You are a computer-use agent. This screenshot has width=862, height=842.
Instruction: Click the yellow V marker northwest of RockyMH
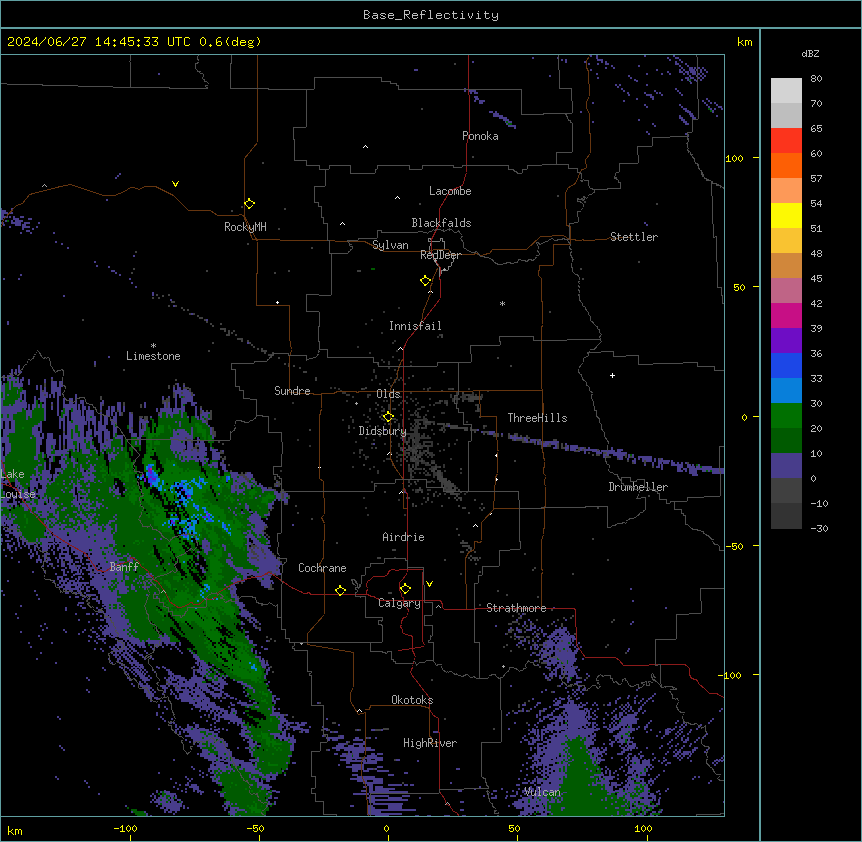pos(175,184)
